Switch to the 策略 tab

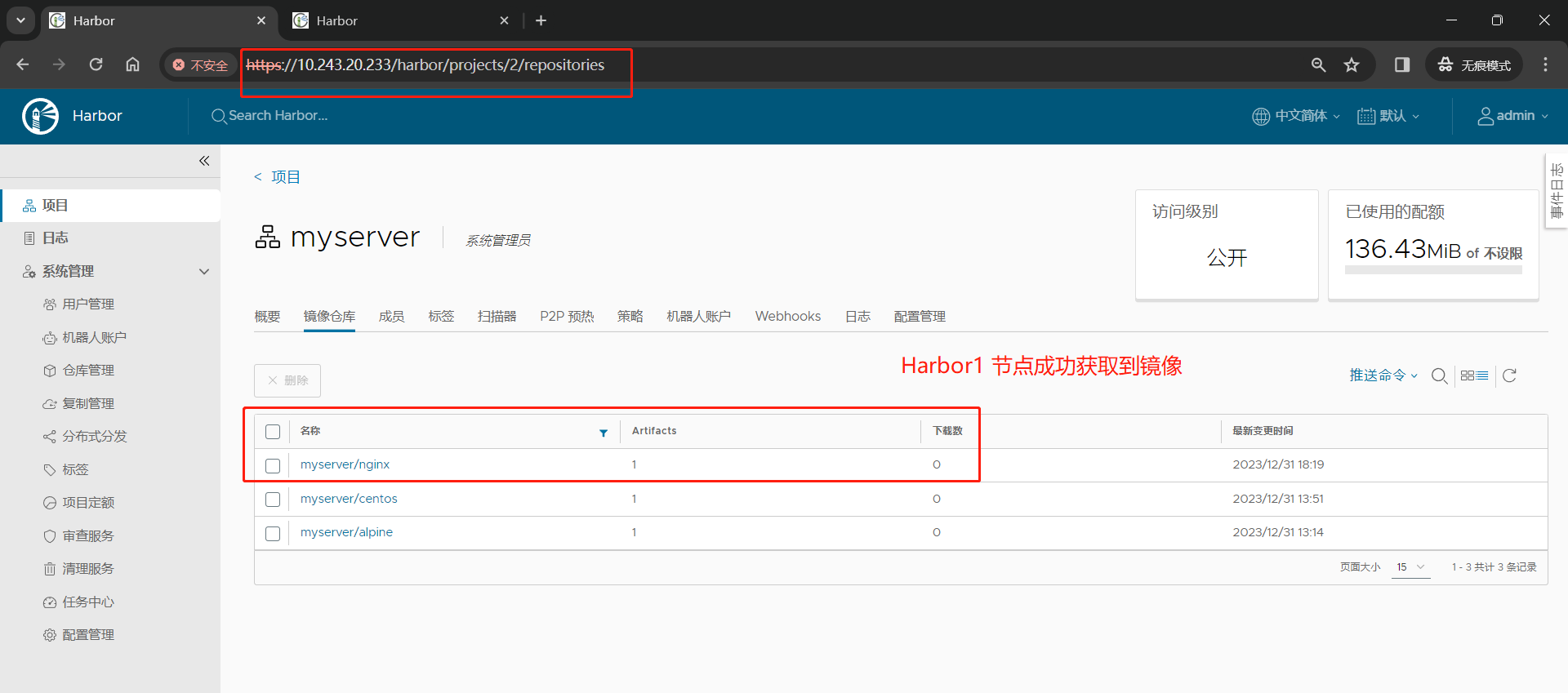pyautogui.click(x=630, y=317)
